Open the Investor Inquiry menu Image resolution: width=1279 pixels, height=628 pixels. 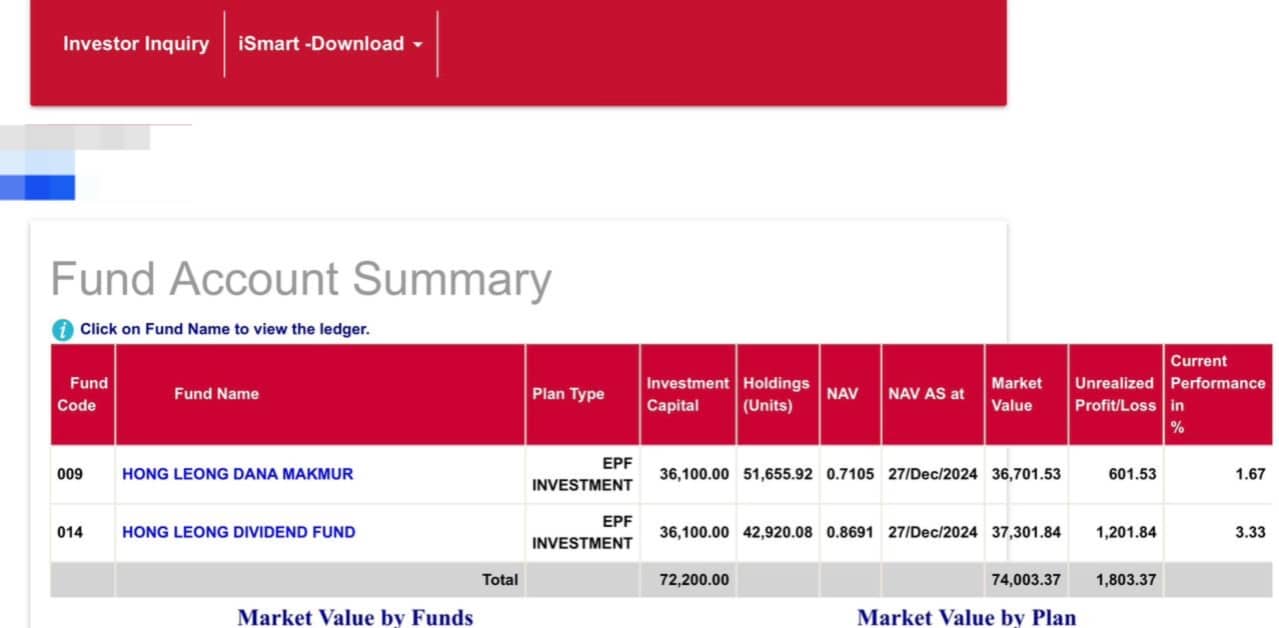136,44
